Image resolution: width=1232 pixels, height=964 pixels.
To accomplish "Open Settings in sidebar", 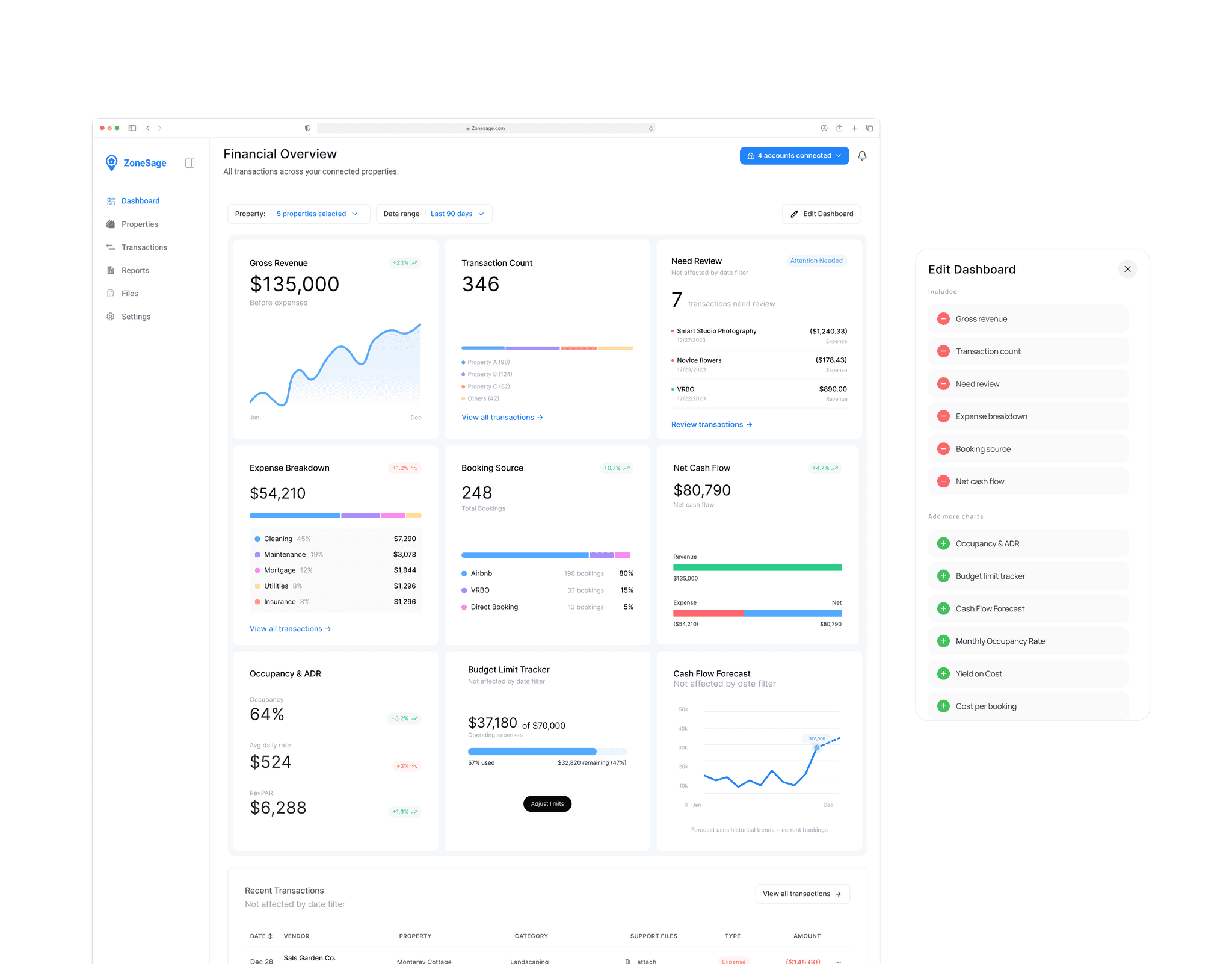I will coord(128,317).
